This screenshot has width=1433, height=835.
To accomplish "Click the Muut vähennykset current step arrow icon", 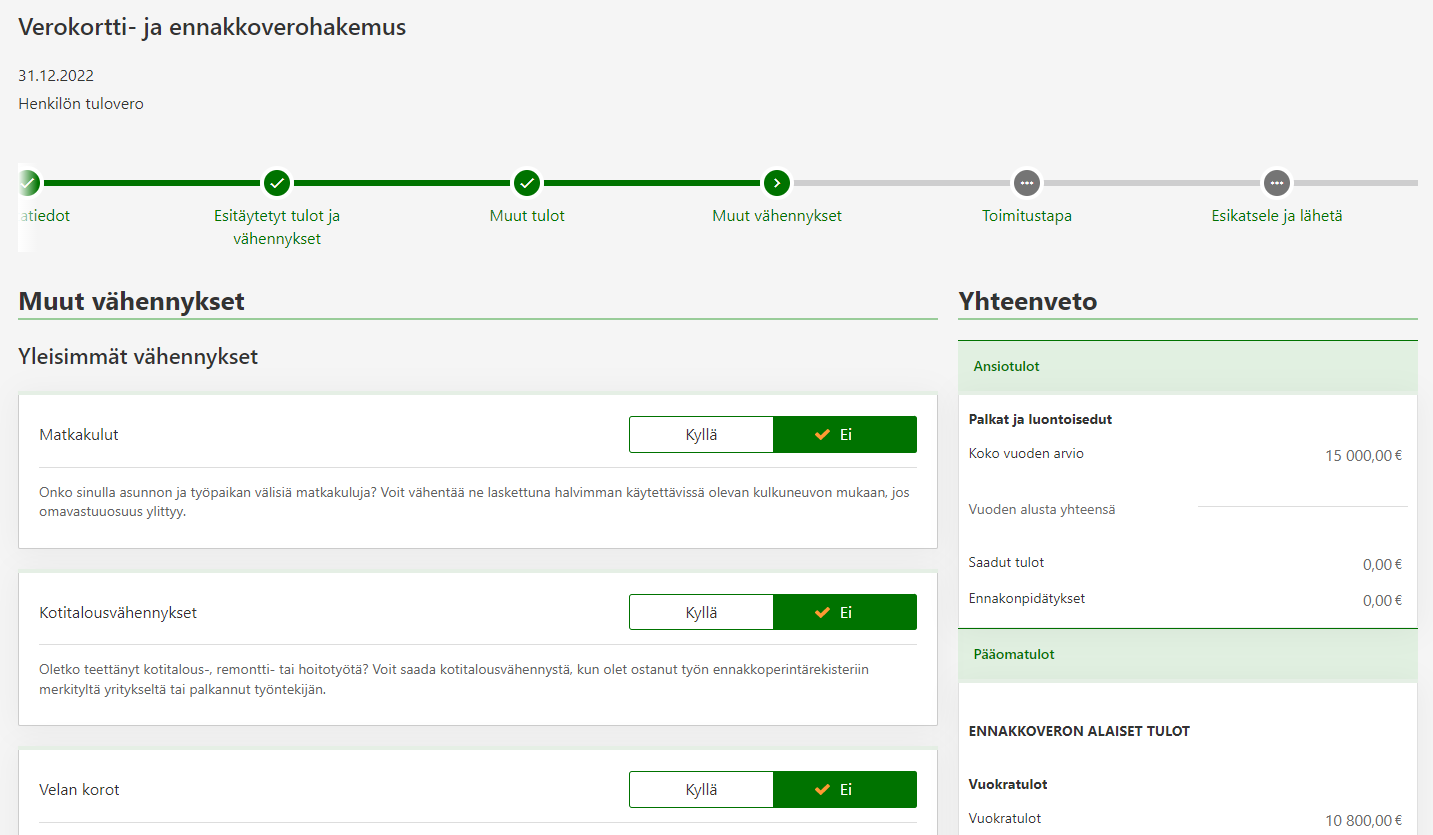I will (x=777, y=183).
